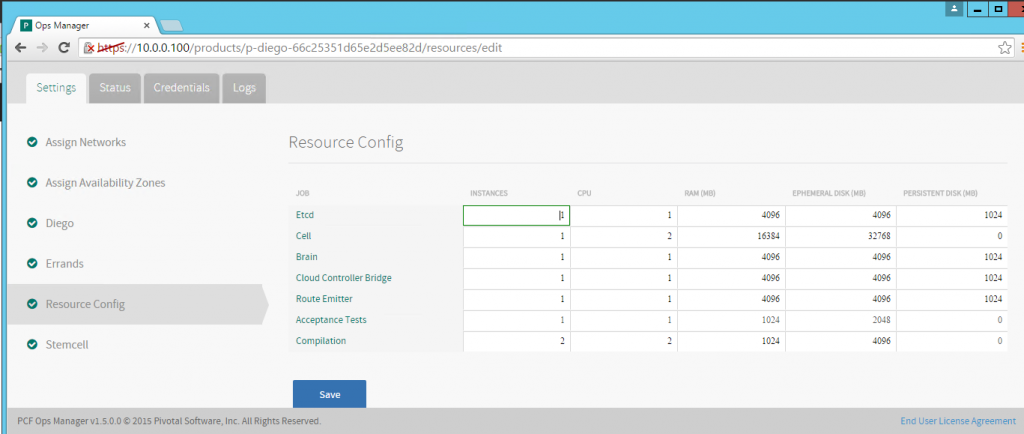
Task: Click the Stemcell green checkmark icon
Action: click(x=31, y=345)
